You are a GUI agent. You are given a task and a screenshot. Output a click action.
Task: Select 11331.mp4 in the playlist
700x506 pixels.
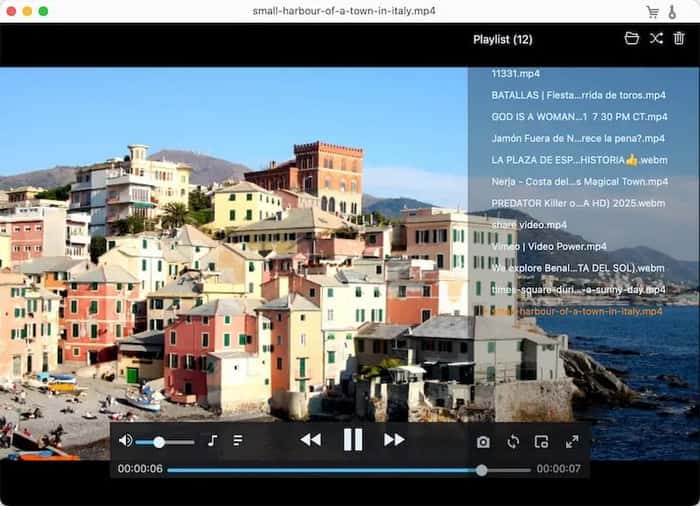516,74
